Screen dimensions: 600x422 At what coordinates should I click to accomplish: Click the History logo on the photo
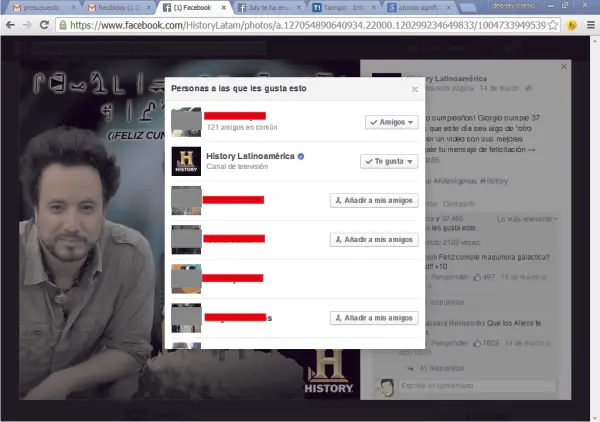click(x=329, y=371)
